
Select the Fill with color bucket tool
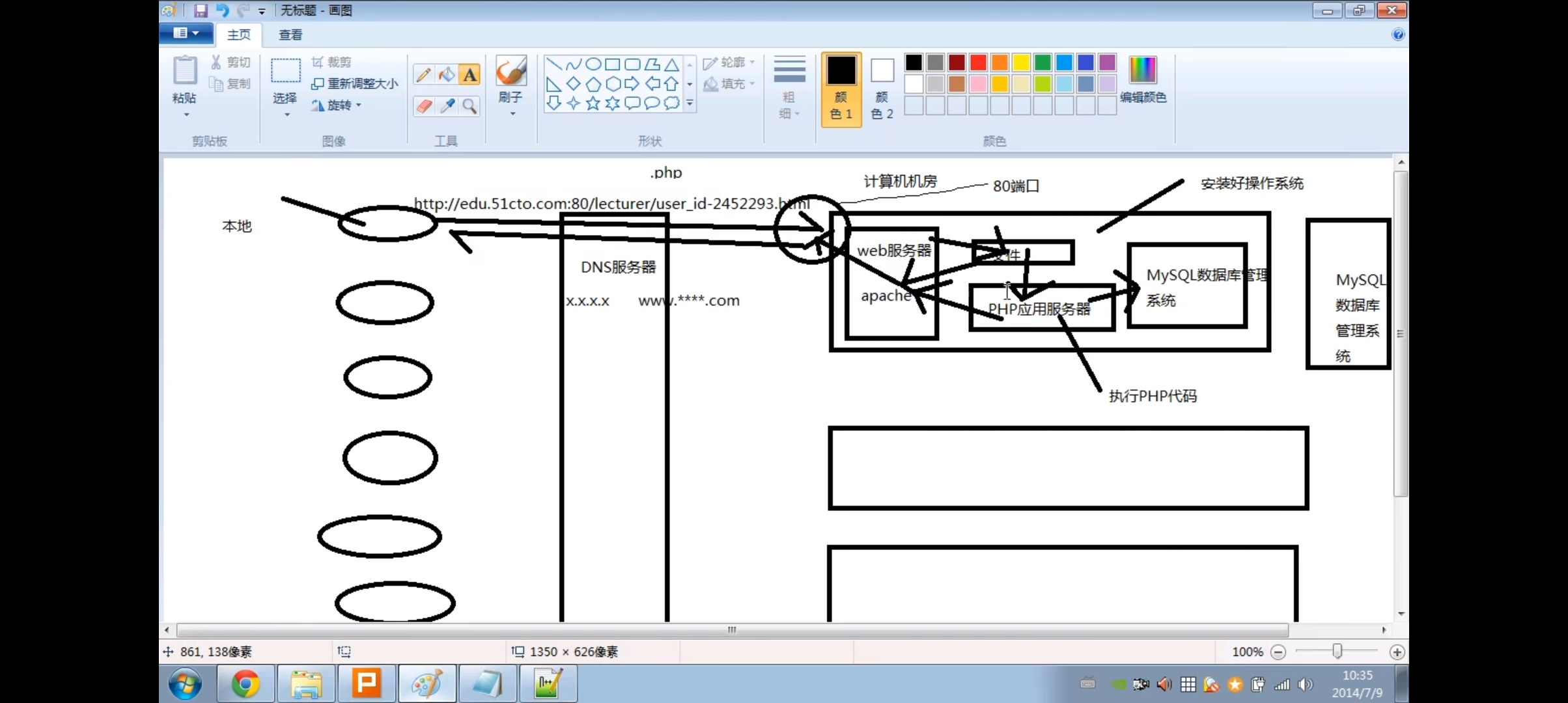[x=447, y=75]
